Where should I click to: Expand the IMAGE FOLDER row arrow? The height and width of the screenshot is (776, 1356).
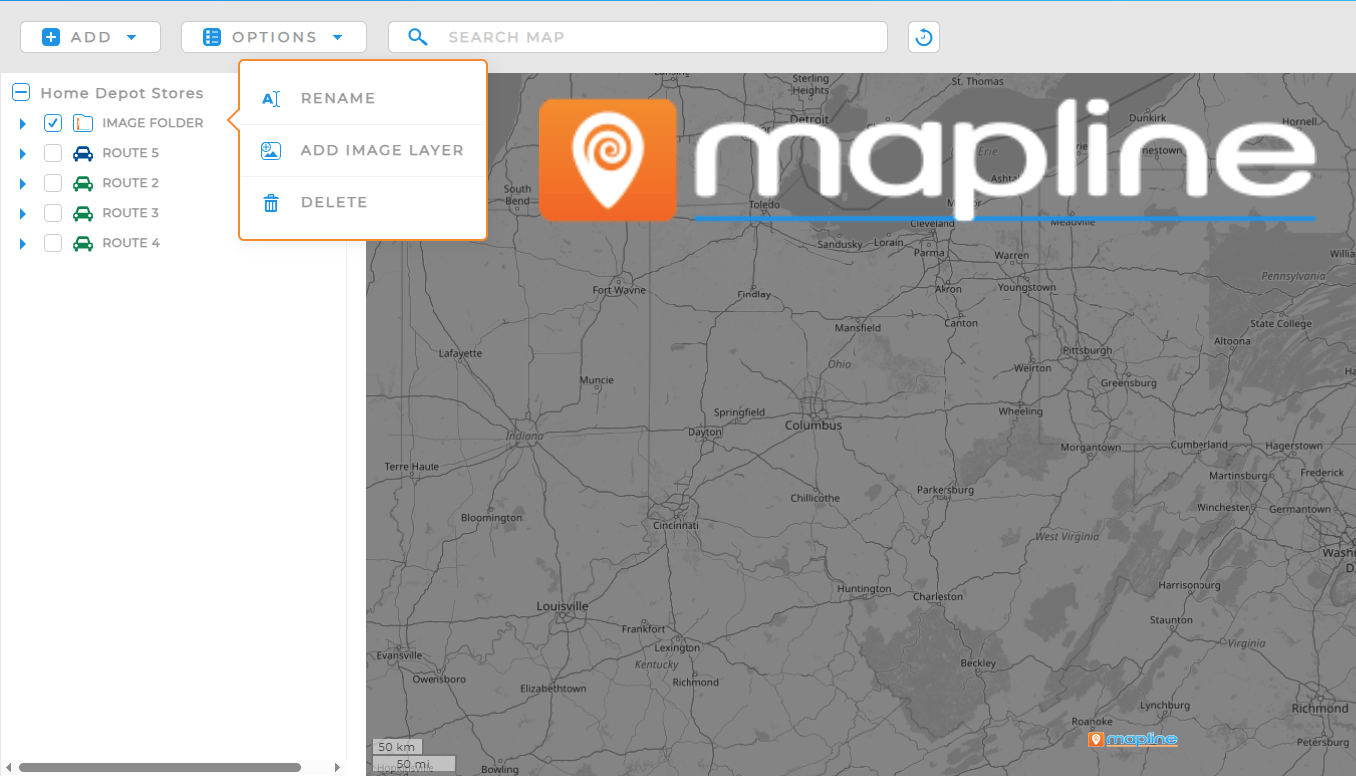coord(23,123)
